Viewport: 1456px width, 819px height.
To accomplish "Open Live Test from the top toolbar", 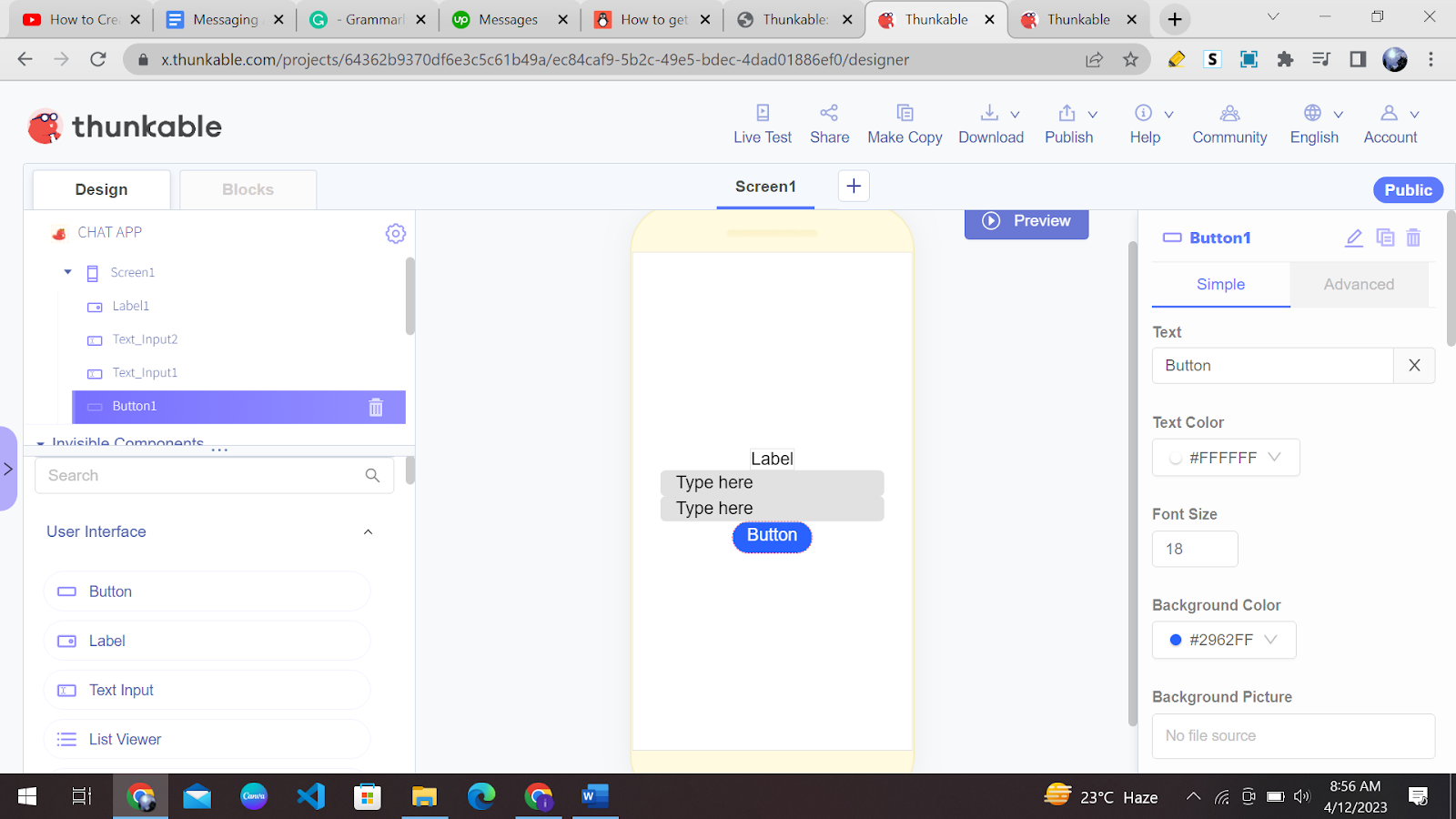I will click(x=763, y=125).
